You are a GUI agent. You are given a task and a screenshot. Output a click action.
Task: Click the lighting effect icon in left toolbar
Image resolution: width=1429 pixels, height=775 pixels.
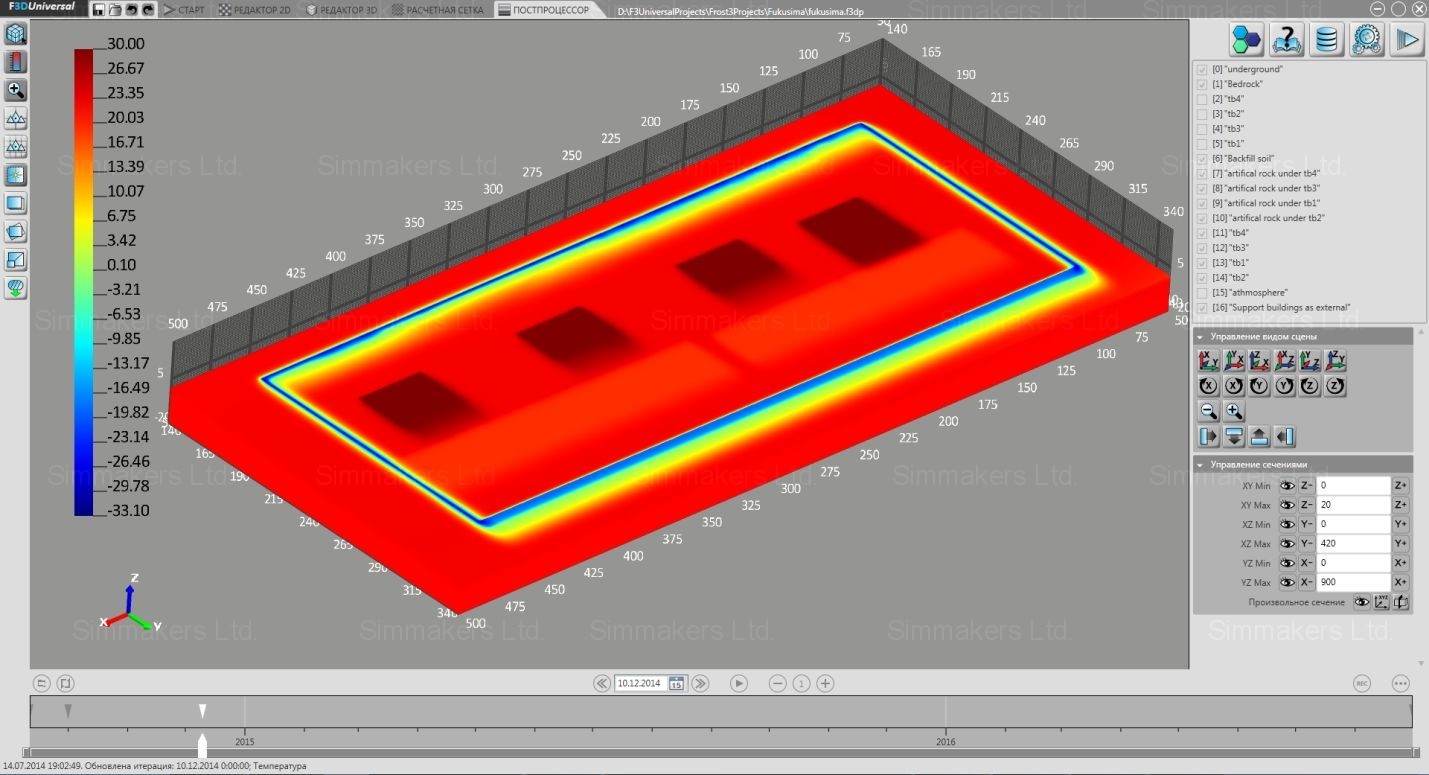16,175
